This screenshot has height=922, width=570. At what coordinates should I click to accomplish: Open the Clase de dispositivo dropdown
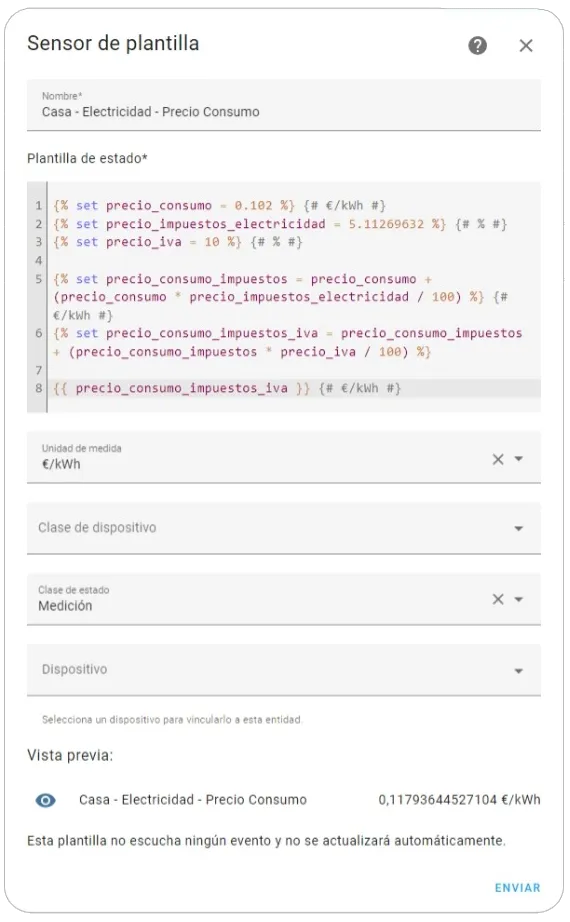pos(284,527)
